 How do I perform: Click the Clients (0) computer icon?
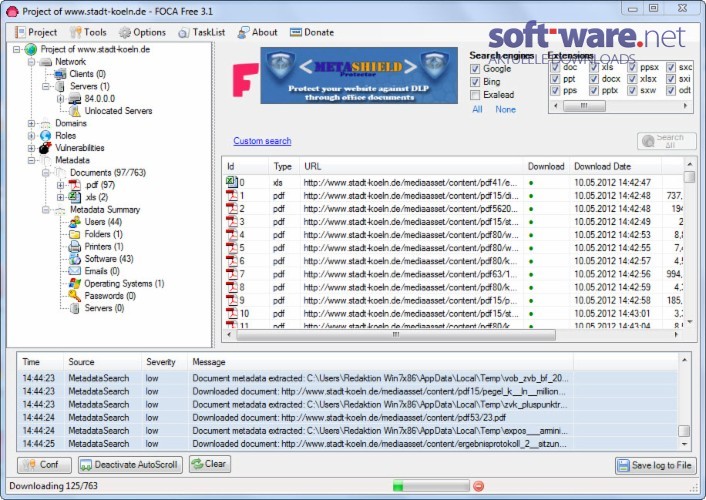point(60,74)
